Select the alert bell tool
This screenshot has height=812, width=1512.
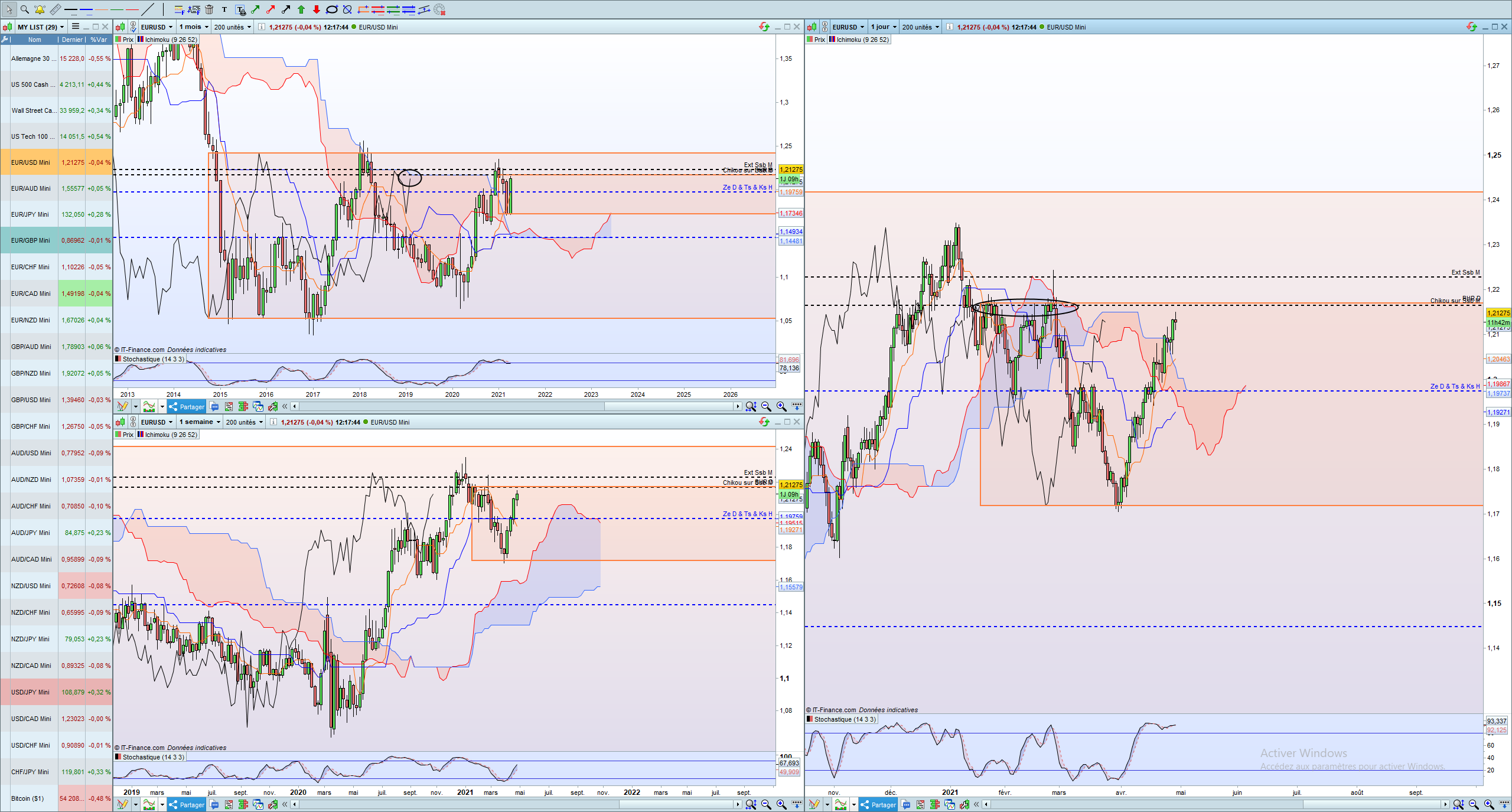pos(40,9)
